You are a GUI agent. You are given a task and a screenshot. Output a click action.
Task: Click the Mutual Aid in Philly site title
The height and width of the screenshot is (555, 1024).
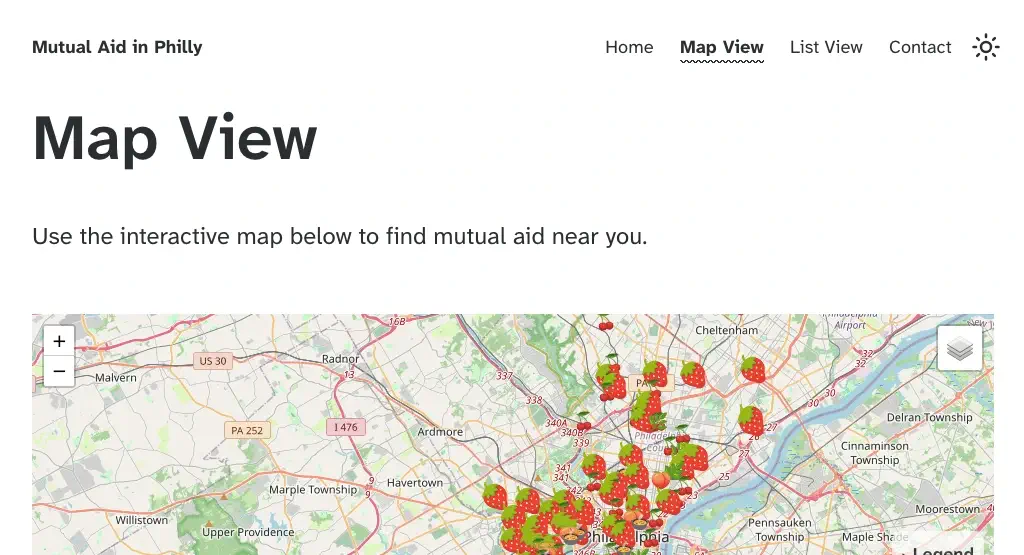117,47
